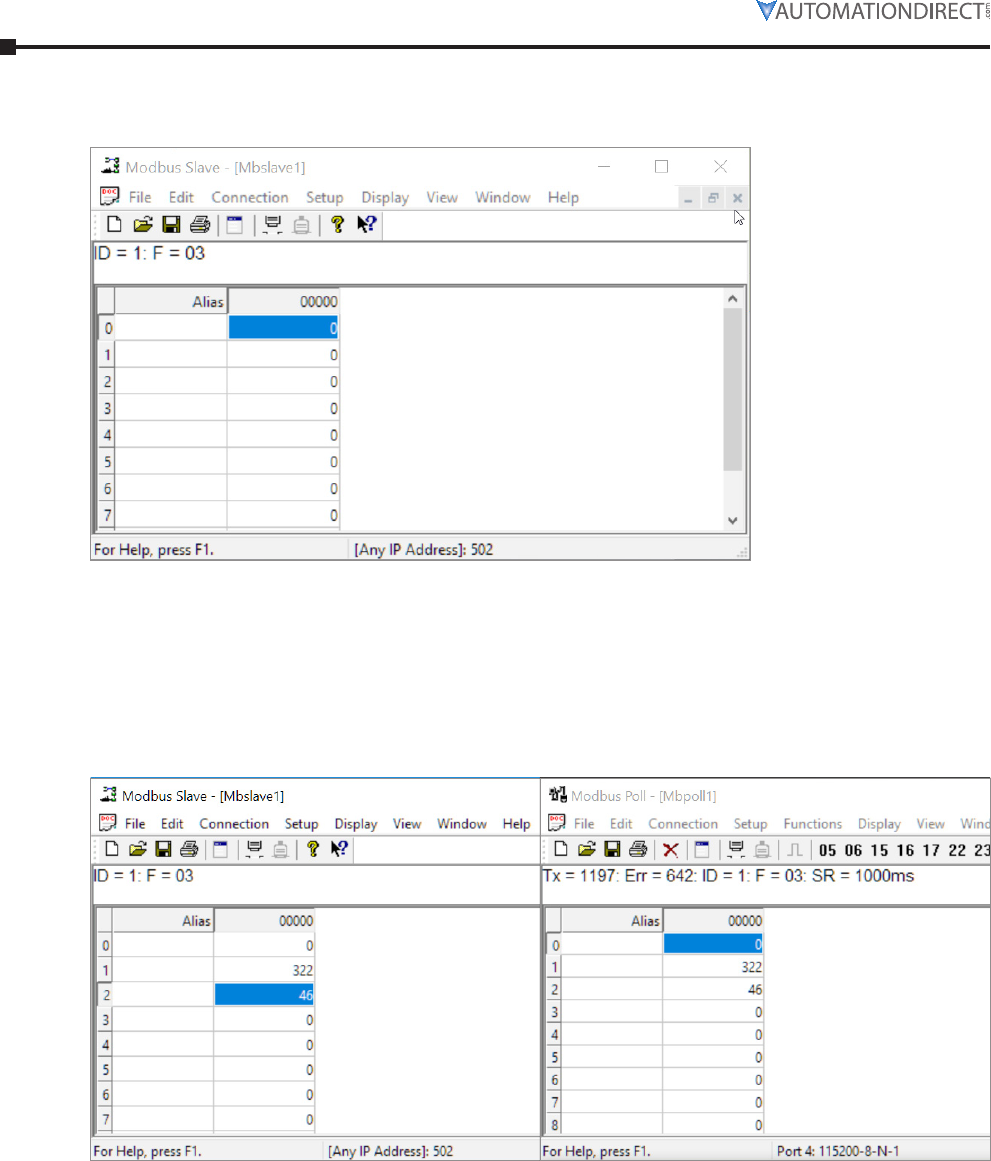Image resolution: width=991 pixels, height=1161 pixels.
Task: Click scroll up arrow in upper Modbus Slave
Action: click(733, 298)
